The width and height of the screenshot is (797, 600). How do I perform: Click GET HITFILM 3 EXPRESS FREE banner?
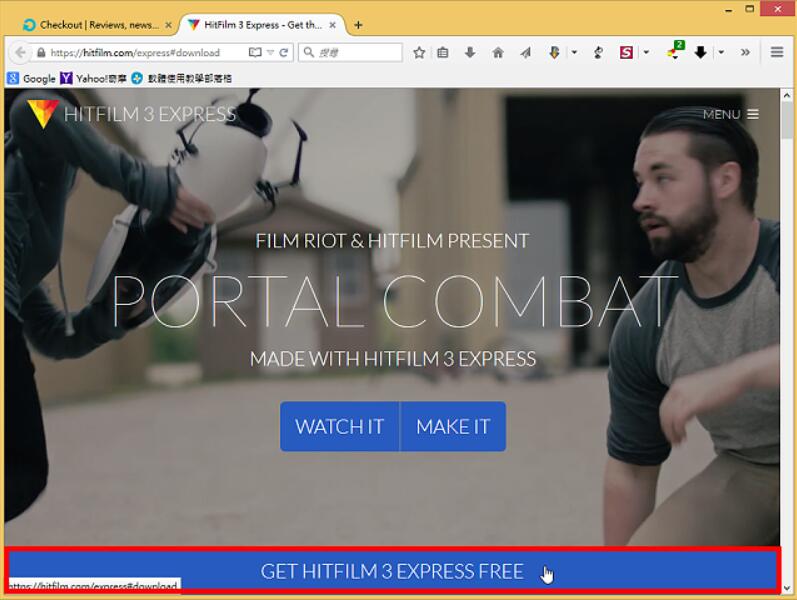(392, 570)
